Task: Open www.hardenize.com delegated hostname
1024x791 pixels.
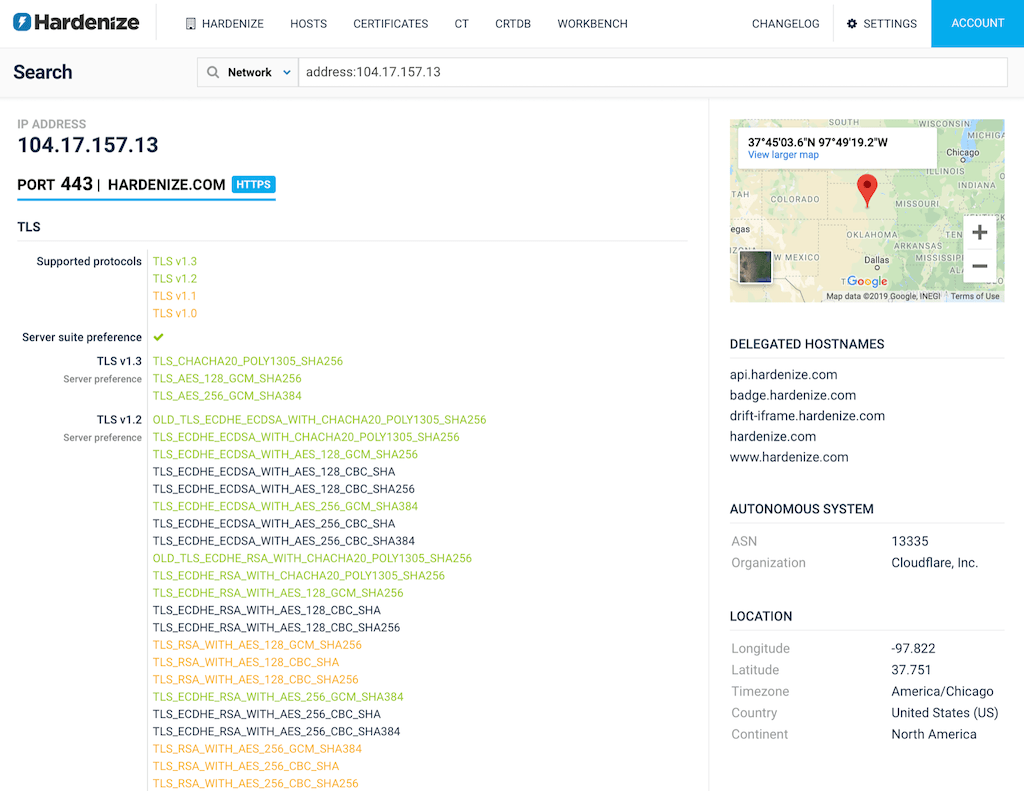Action: point(789,457)
